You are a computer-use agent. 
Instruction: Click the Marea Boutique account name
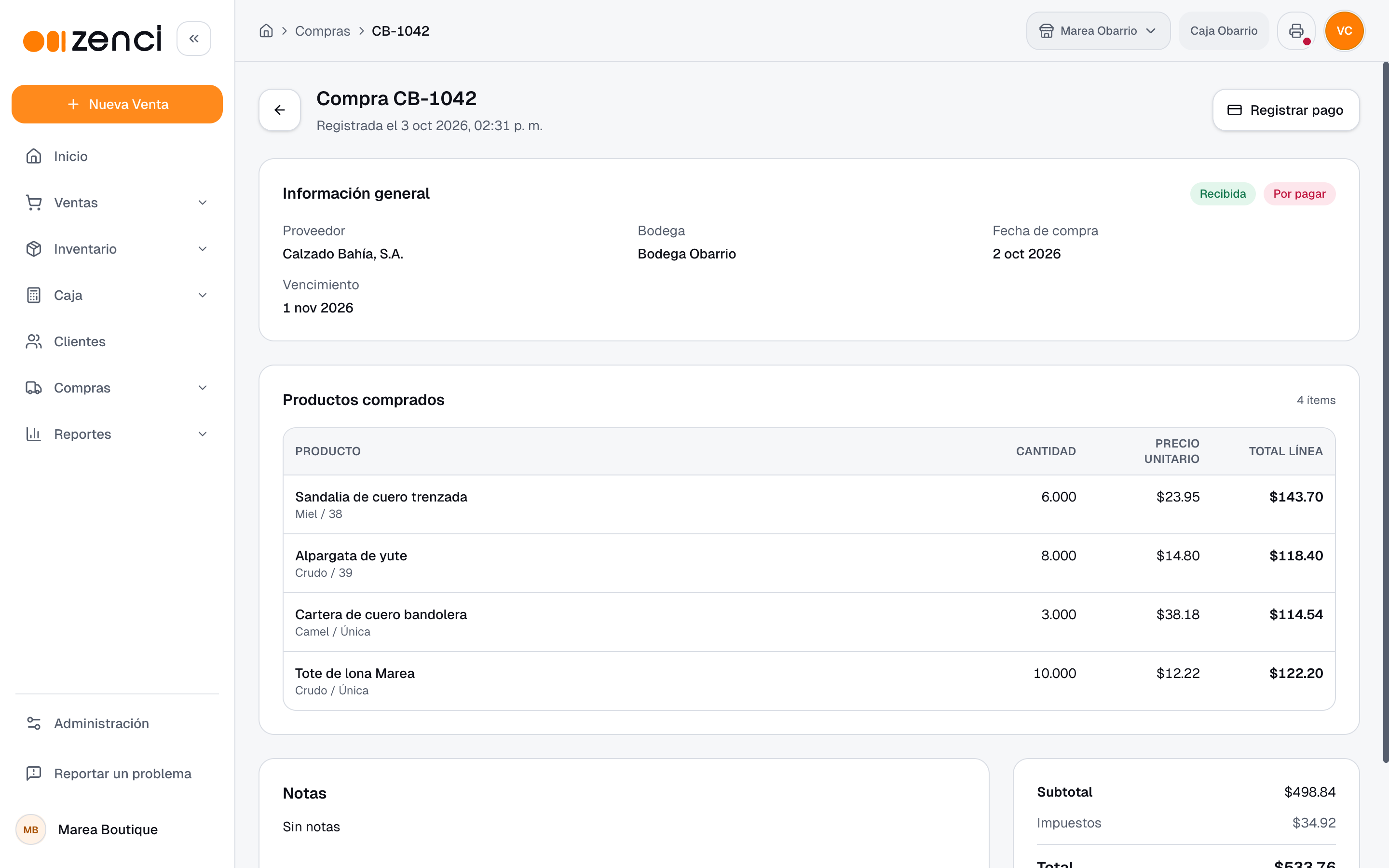[108, 829]
